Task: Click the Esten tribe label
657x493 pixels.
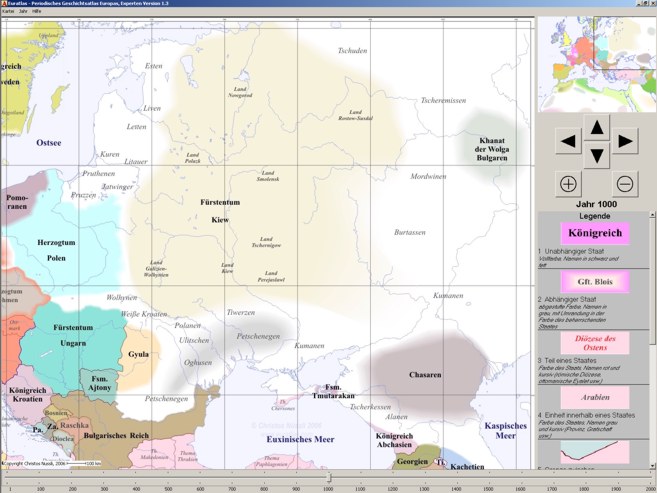Action: (x=153, y=66)
